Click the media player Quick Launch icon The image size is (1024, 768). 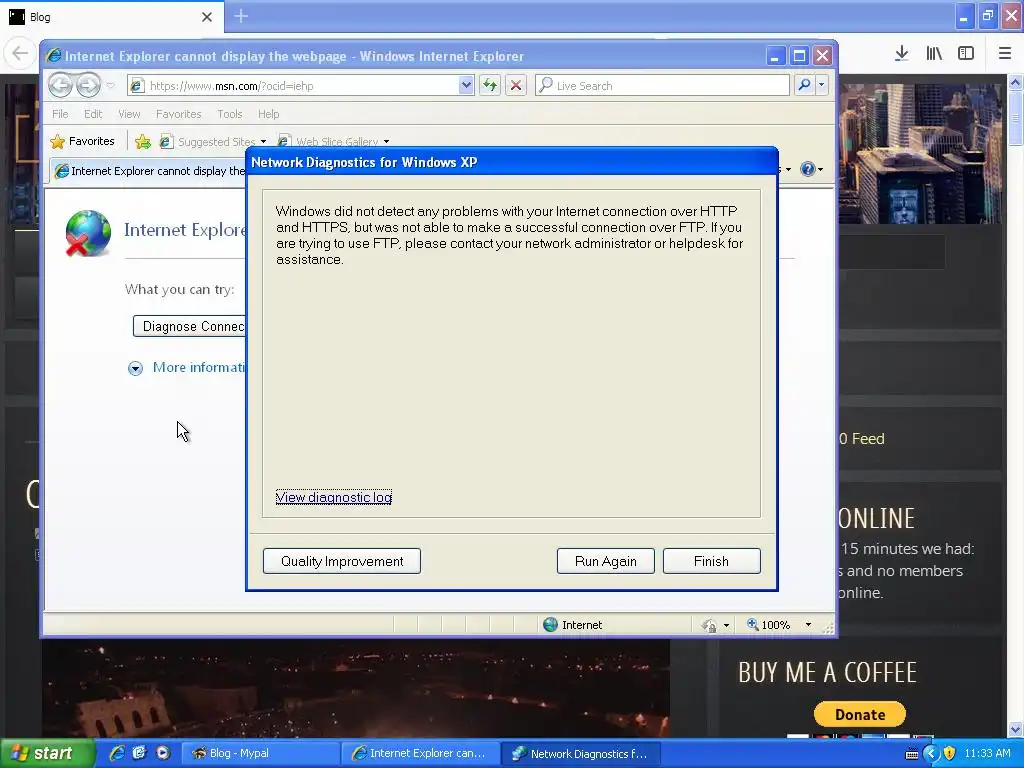[163, 753]
